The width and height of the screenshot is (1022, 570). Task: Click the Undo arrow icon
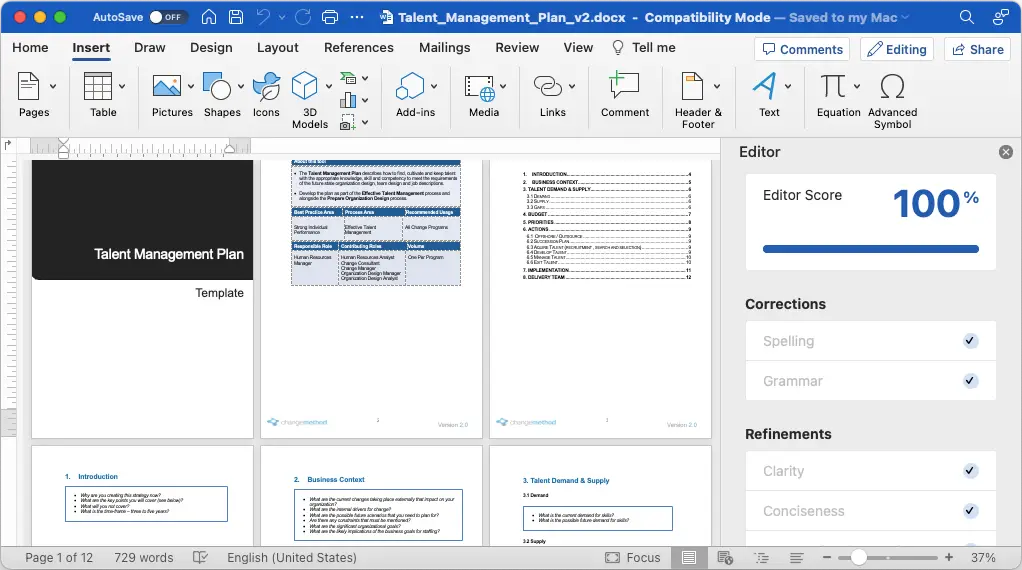coord(263,17)
